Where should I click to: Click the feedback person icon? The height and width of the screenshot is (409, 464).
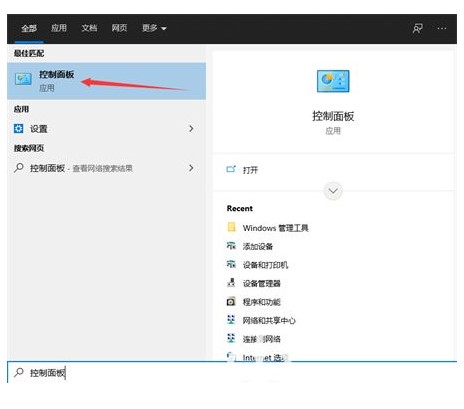(x=417, y=28)
